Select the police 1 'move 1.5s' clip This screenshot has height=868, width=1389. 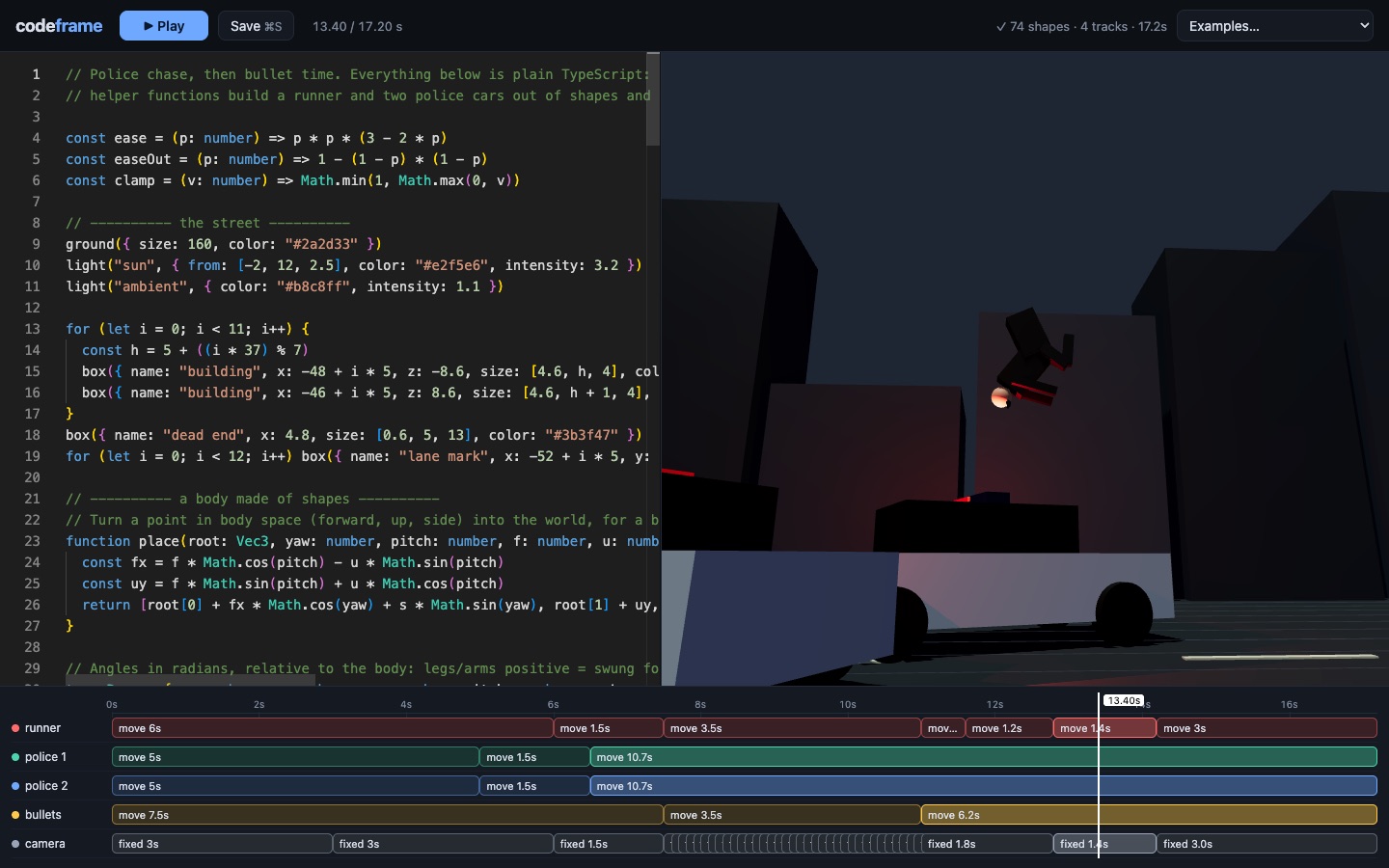534,757
